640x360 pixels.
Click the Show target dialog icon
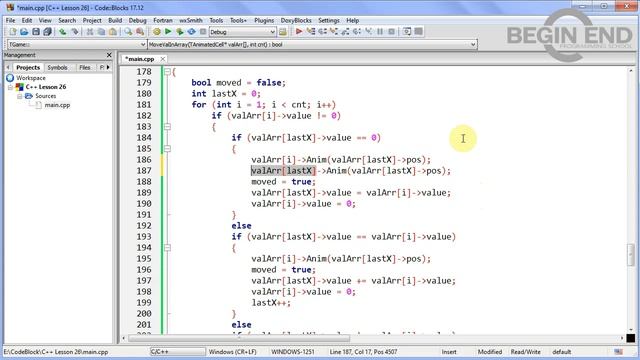coord(282,31)
